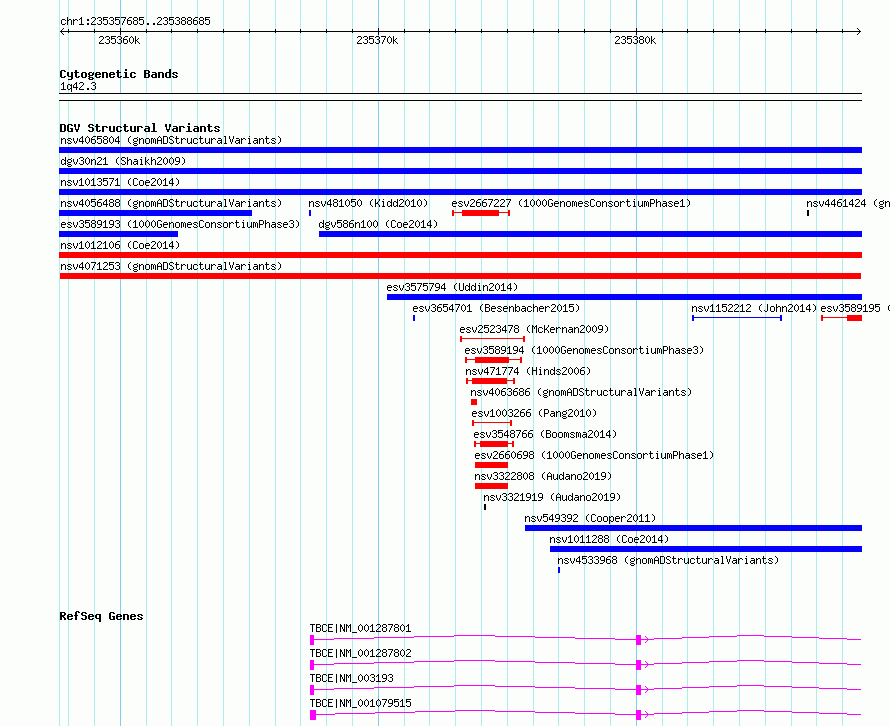
Task: Select the TBCE|NM_001287802 transcript label
Action: point(360,653)
